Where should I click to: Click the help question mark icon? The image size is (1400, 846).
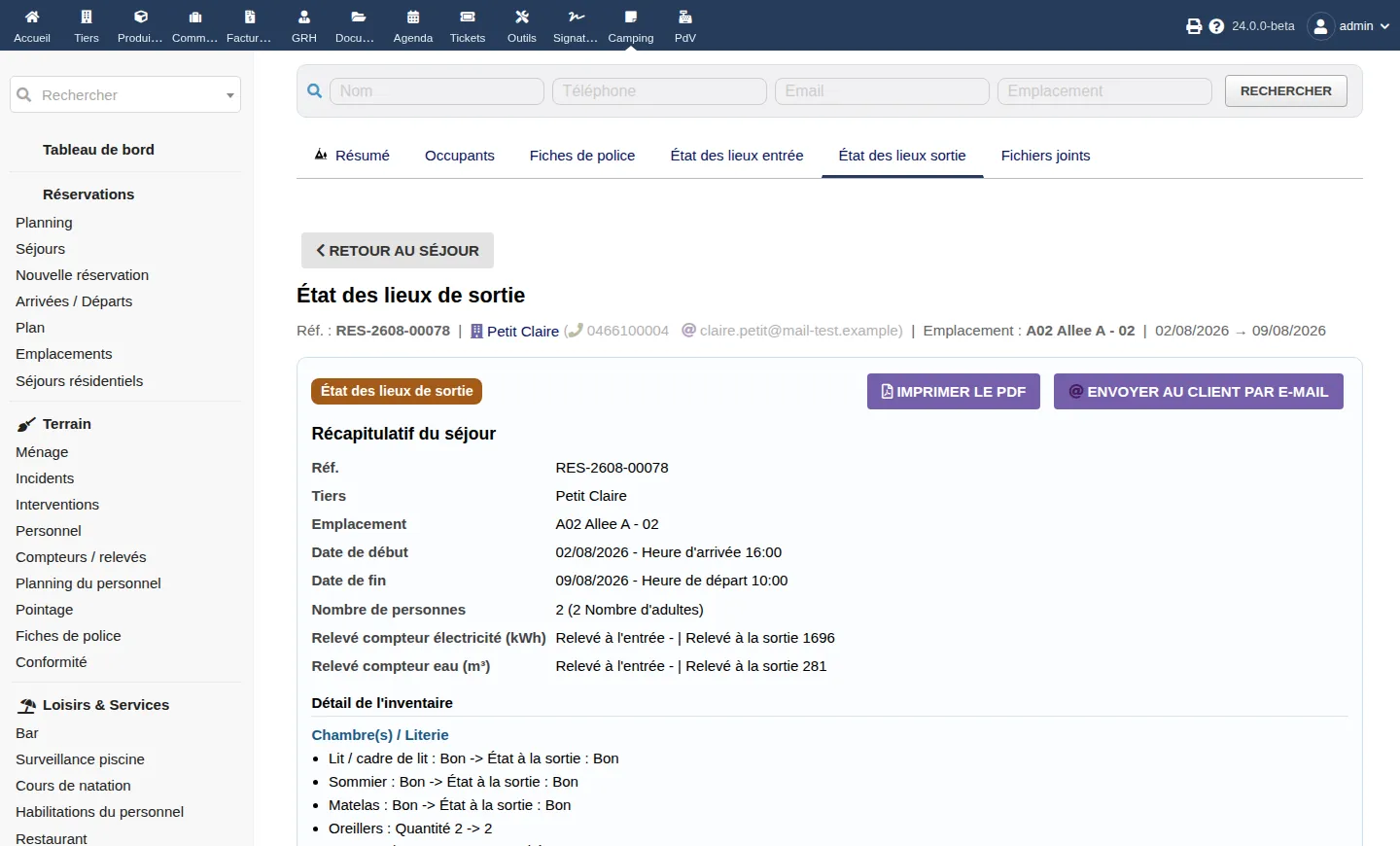tap(1216, 26)
